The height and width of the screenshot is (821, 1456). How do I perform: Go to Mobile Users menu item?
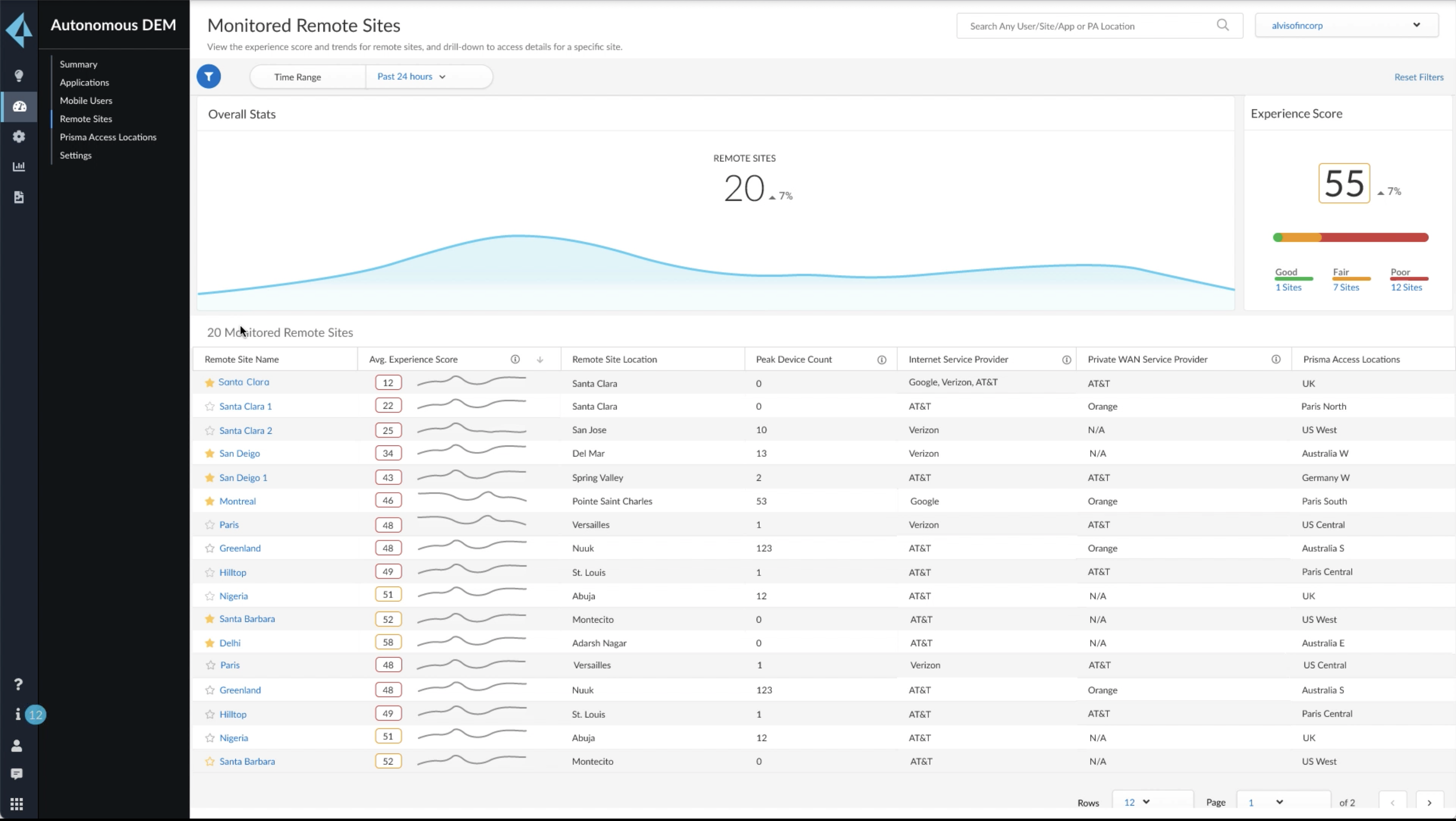click(x=86, y=100)
